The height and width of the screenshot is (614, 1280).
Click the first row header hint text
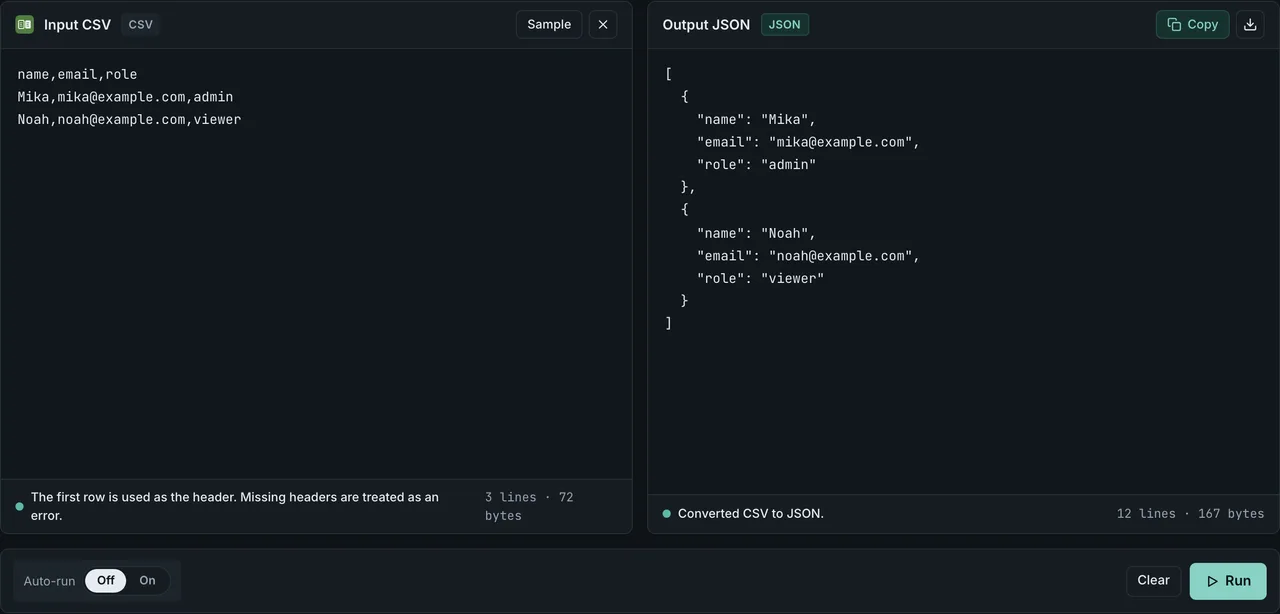(x=235, y=506)
